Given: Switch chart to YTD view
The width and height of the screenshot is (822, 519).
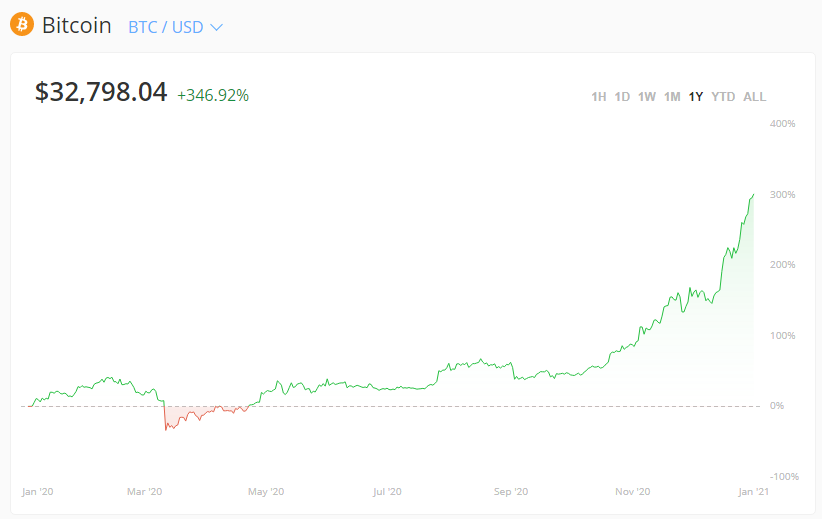Looking at the screenshot, I should [x=723, y=97].
